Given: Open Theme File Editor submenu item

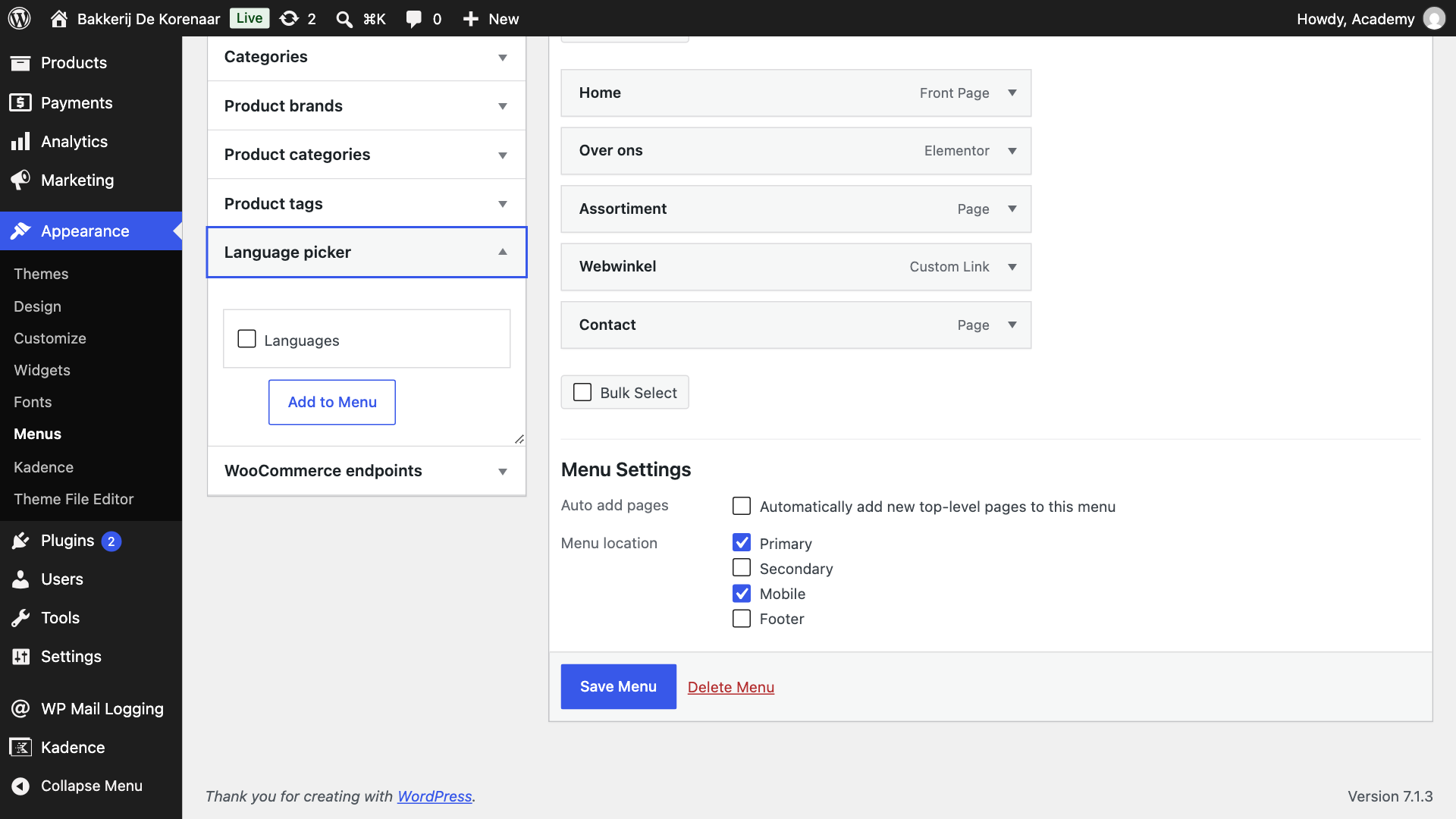Looking at the screenshot, I should pos(74,499).
